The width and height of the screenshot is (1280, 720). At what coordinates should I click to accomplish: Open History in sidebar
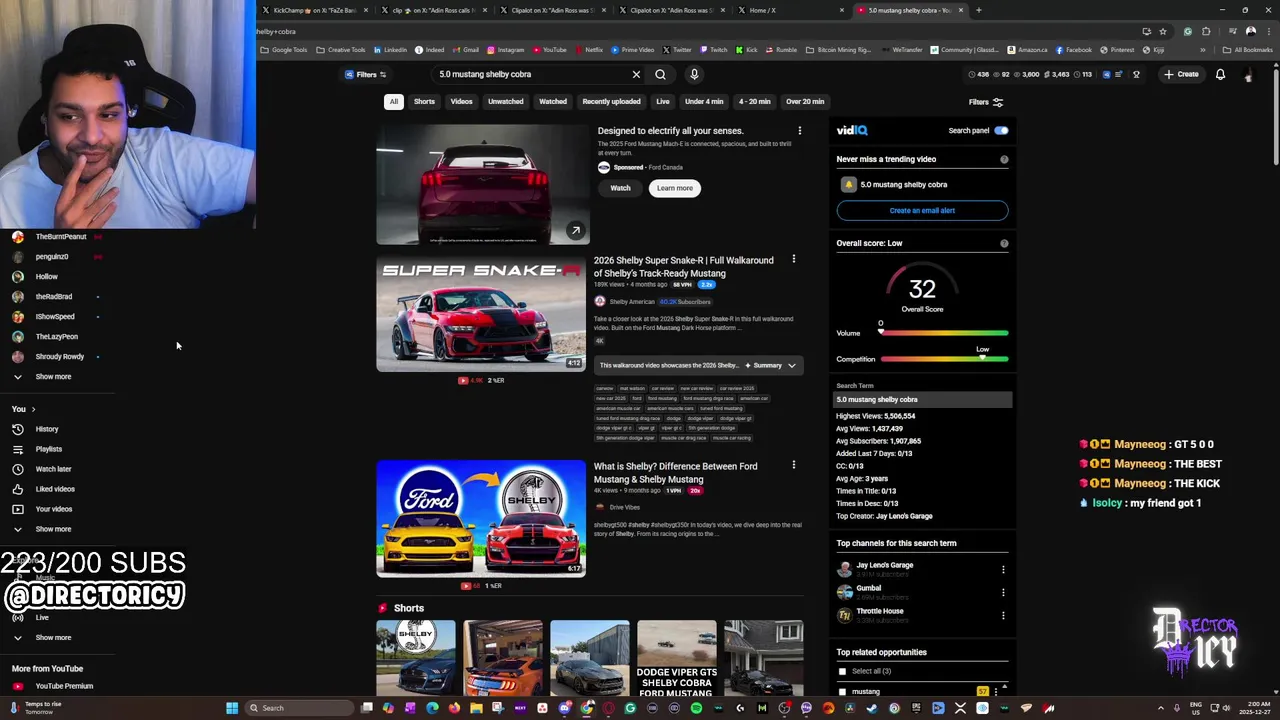[x=47, y=429]
